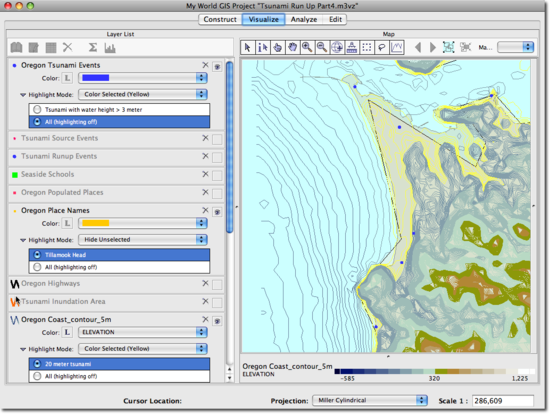
Task: Open the histogram chart icon in Layer List
Action: coord(110,48)
